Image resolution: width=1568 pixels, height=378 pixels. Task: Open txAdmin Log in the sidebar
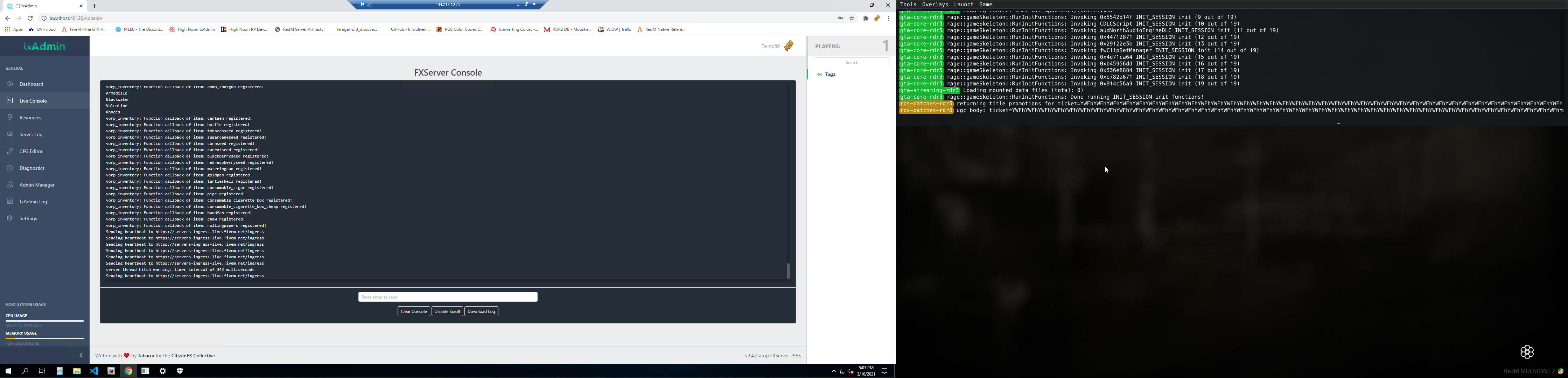(x=33, y=202)
